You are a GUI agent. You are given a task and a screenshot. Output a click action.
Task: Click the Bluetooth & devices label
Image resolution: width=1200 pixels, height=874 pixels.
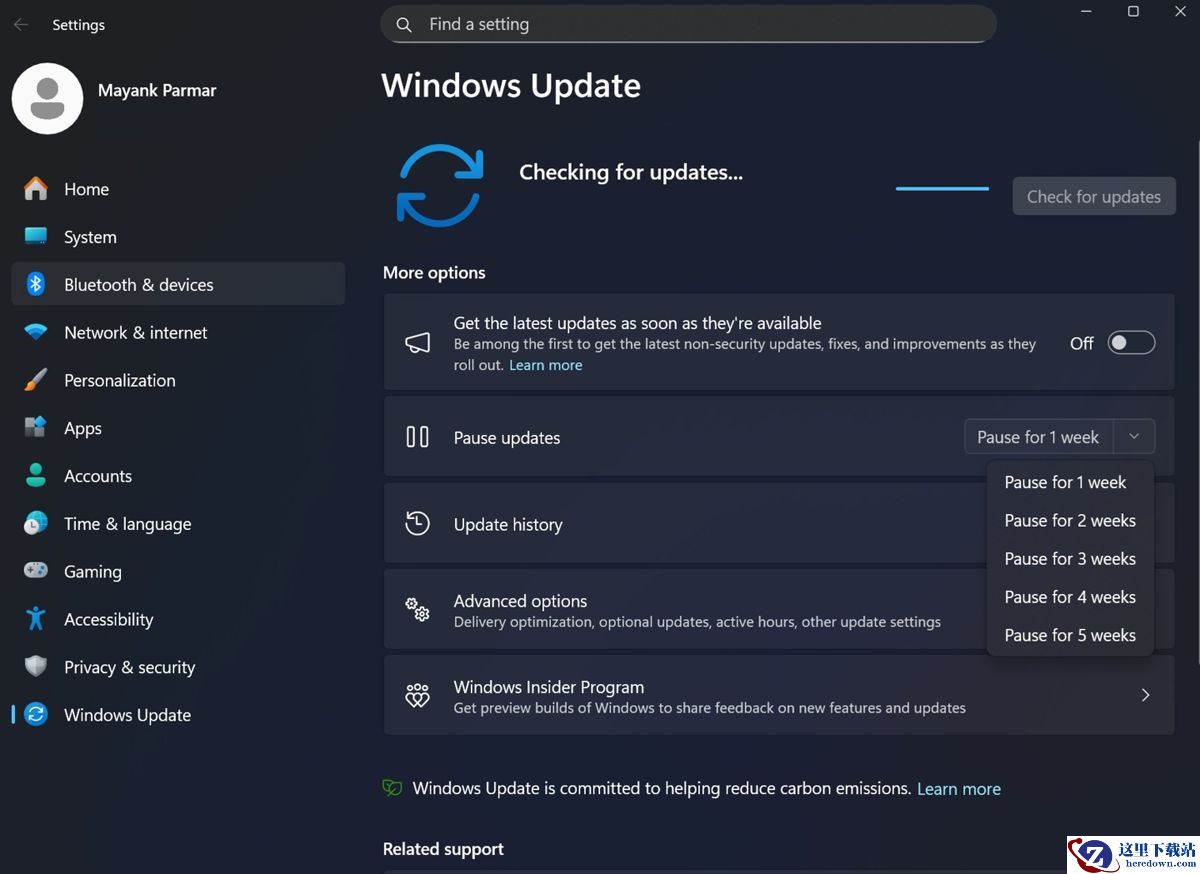(139, 285)
